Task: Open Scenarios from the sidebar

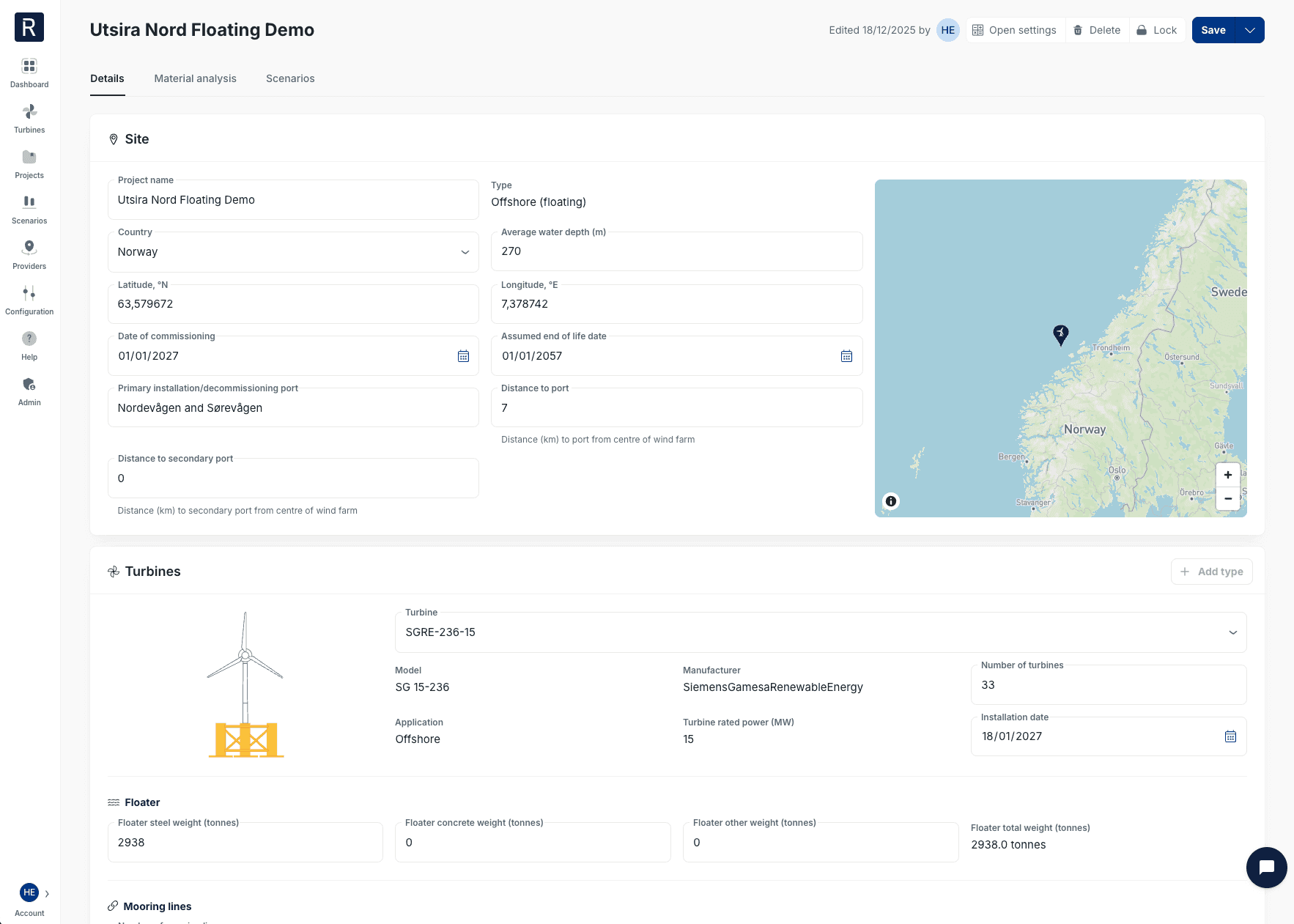Action: (x=29, y=203)
